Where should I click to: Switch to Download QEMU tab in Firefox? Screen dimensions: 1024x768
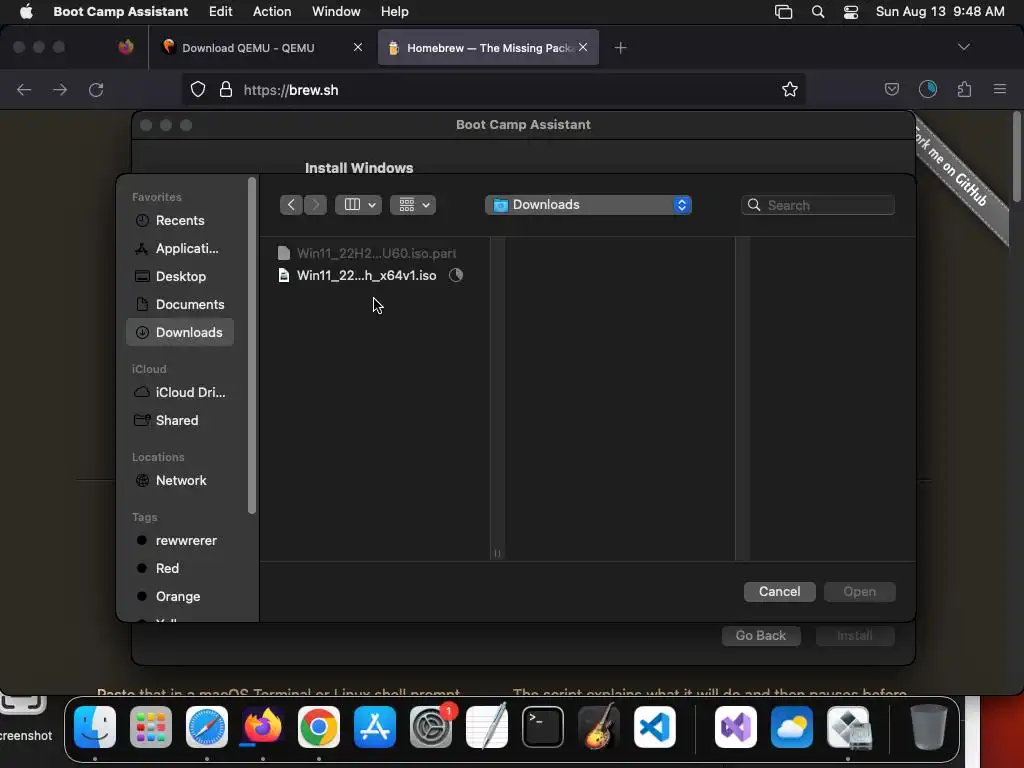pos(261,48)
